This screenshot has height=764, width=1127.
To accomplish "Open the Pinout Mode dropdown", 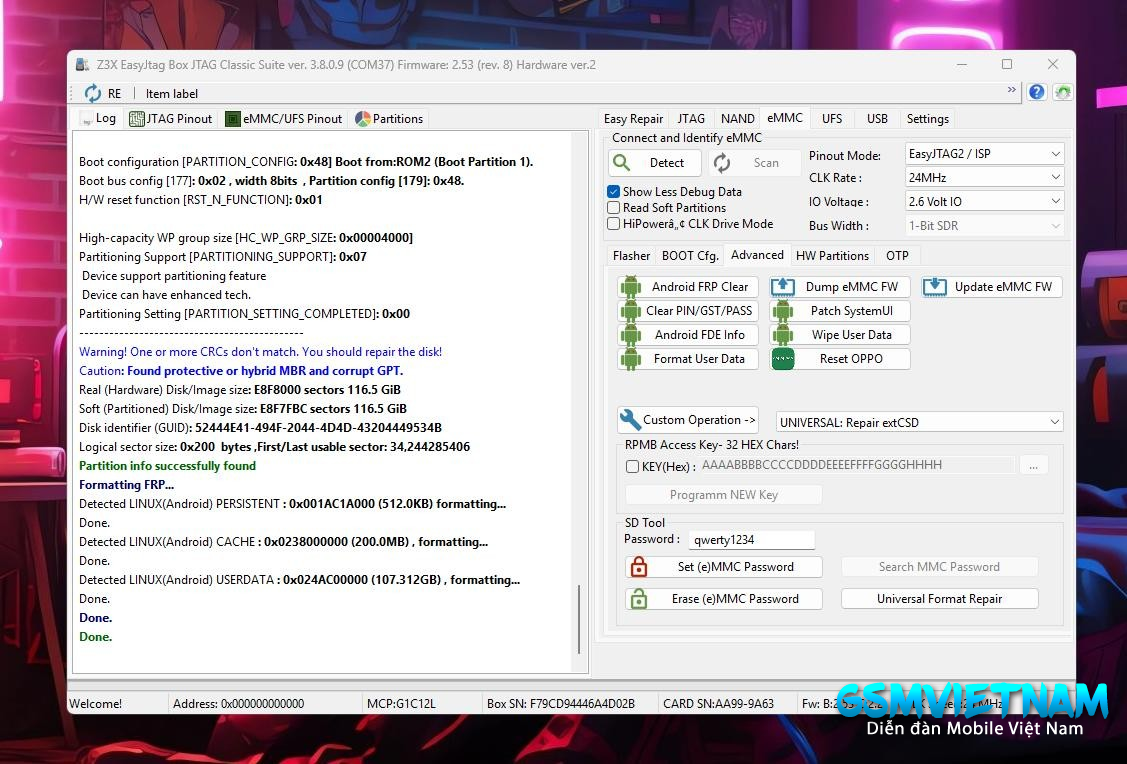I will (x=983, y=154).
